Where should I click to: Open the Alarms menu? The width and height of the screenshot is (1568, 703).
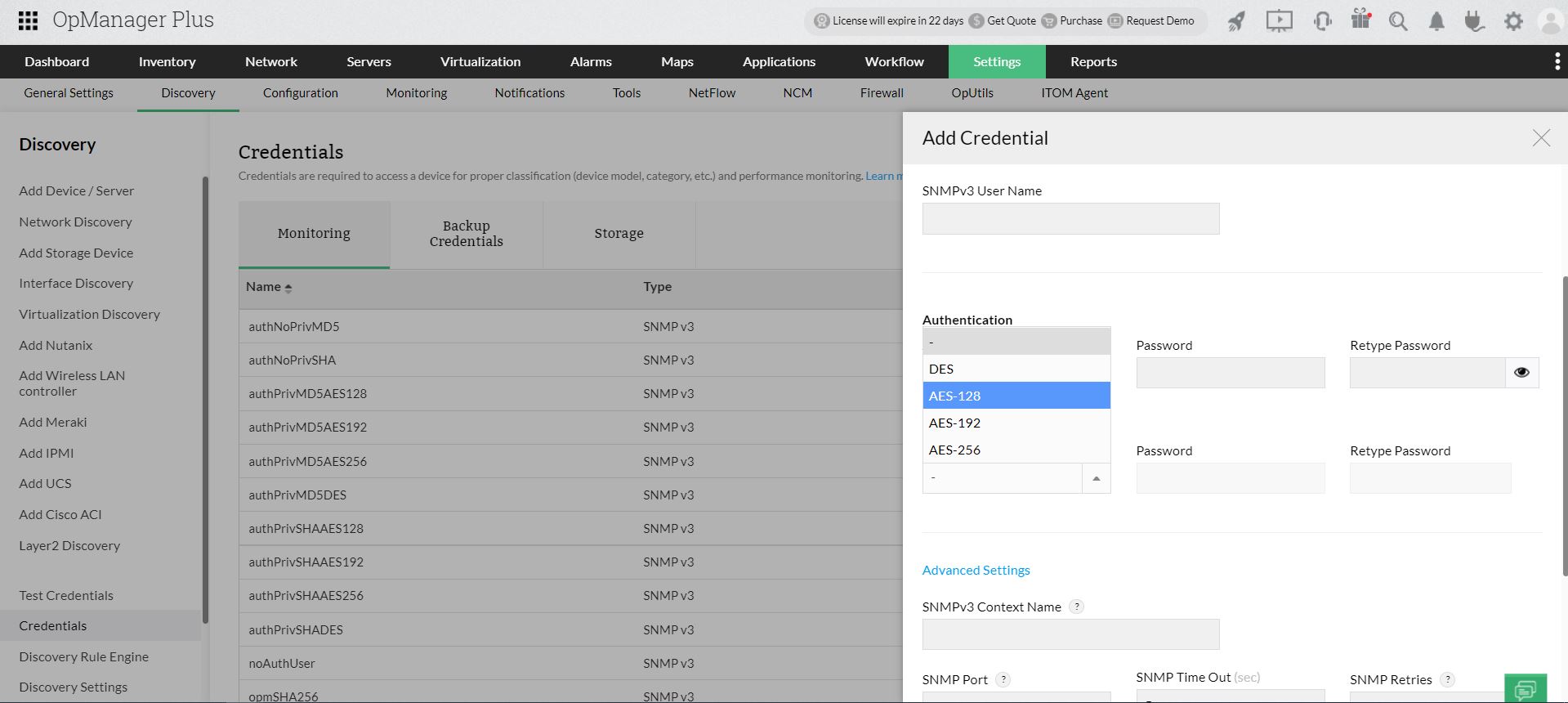591,62
